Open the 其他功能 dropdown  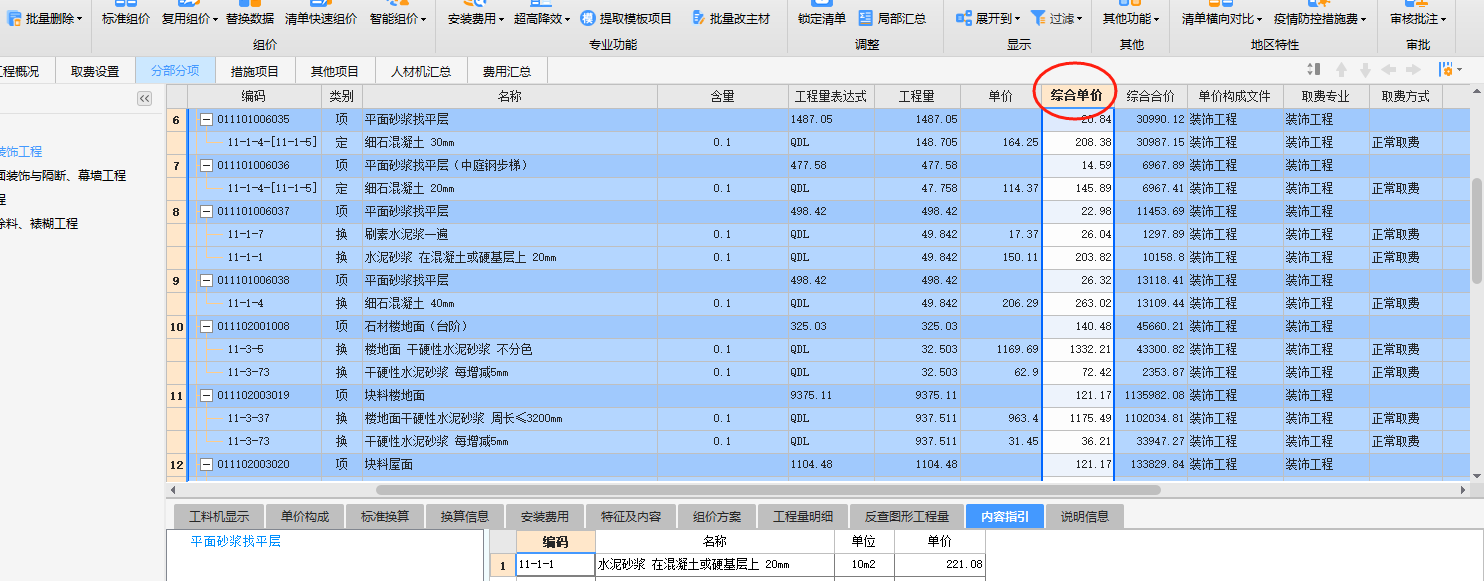(1157, 19)
